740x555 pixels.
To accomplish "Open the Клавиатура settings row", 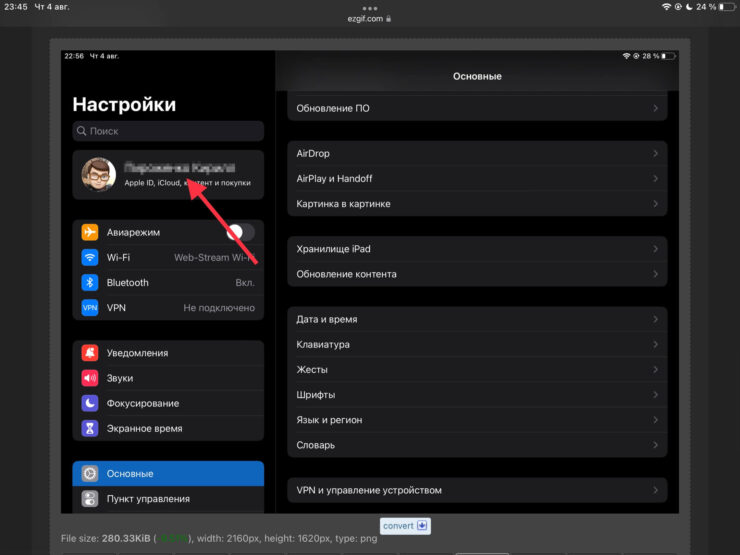I will tap(476, 345).
